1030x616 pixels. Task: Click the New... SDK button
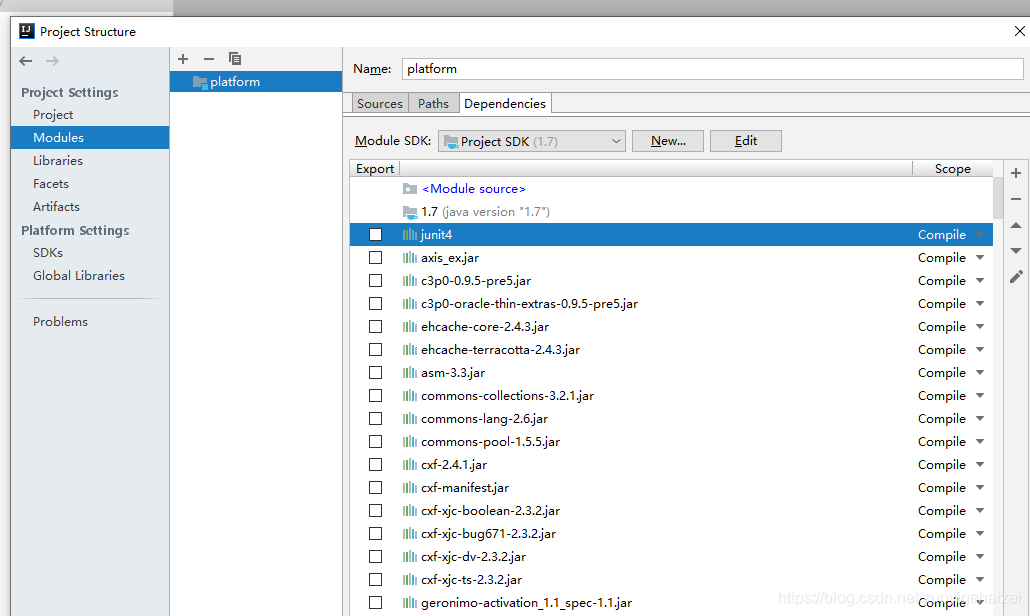point(668,141)
